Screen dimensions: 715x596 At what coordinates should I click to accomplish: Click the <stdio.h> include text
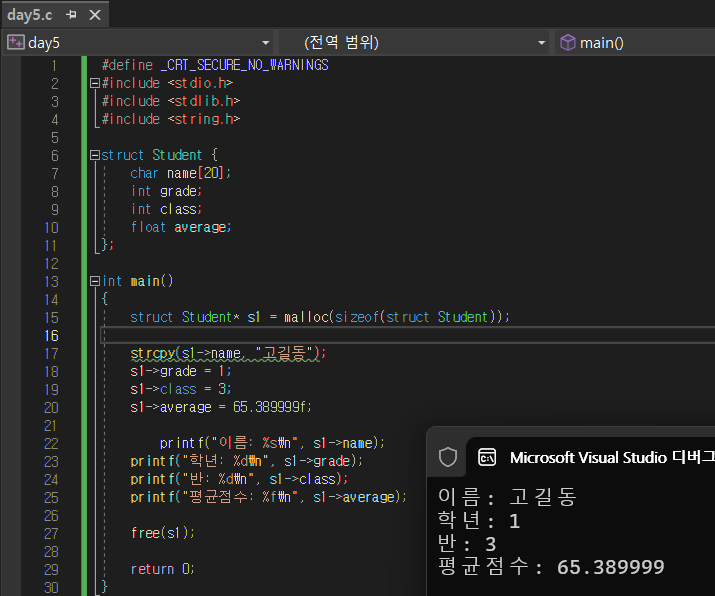tap(200, 83)
